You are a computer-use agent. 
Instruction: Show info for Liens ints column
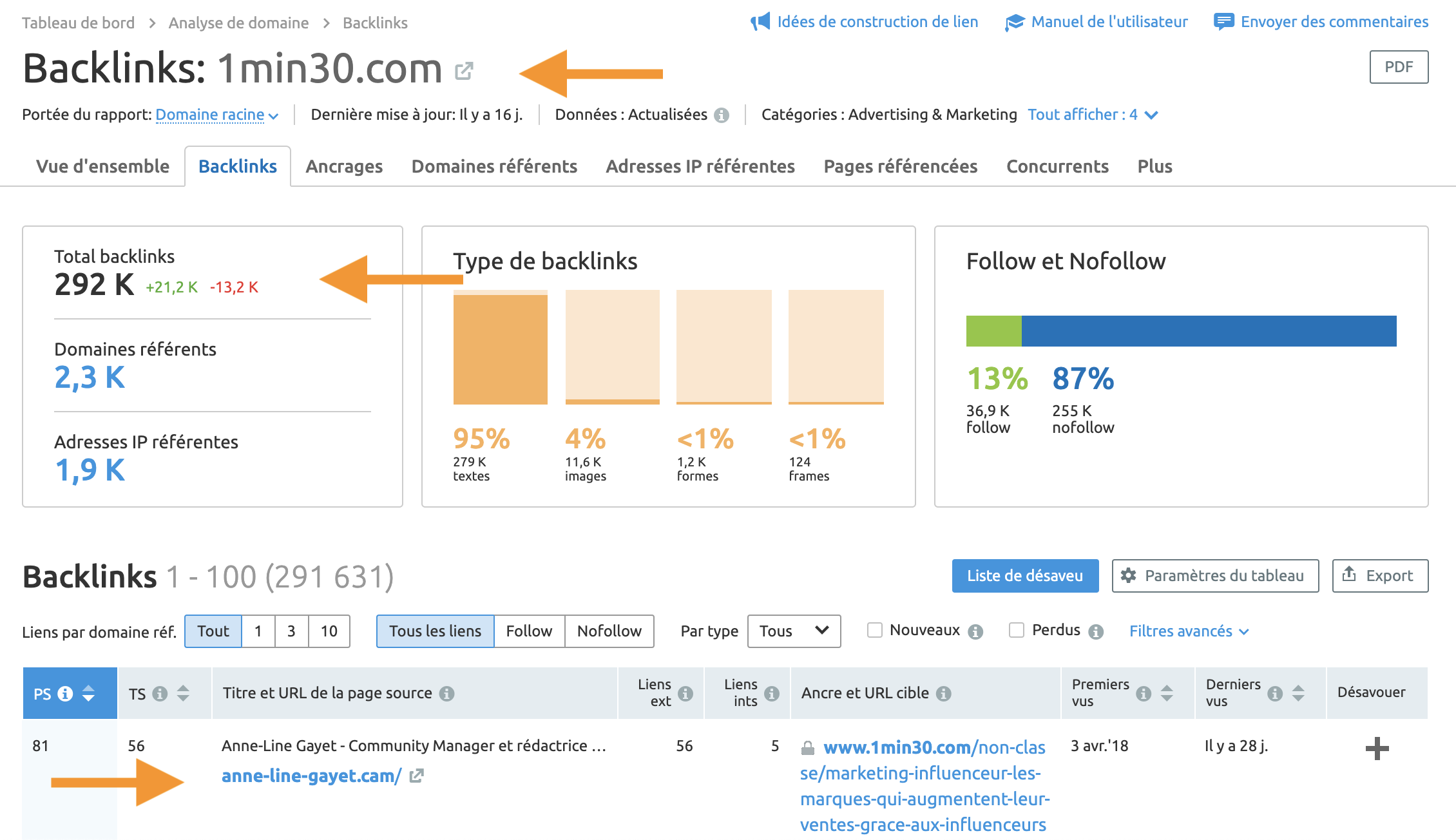click(772, 694)
